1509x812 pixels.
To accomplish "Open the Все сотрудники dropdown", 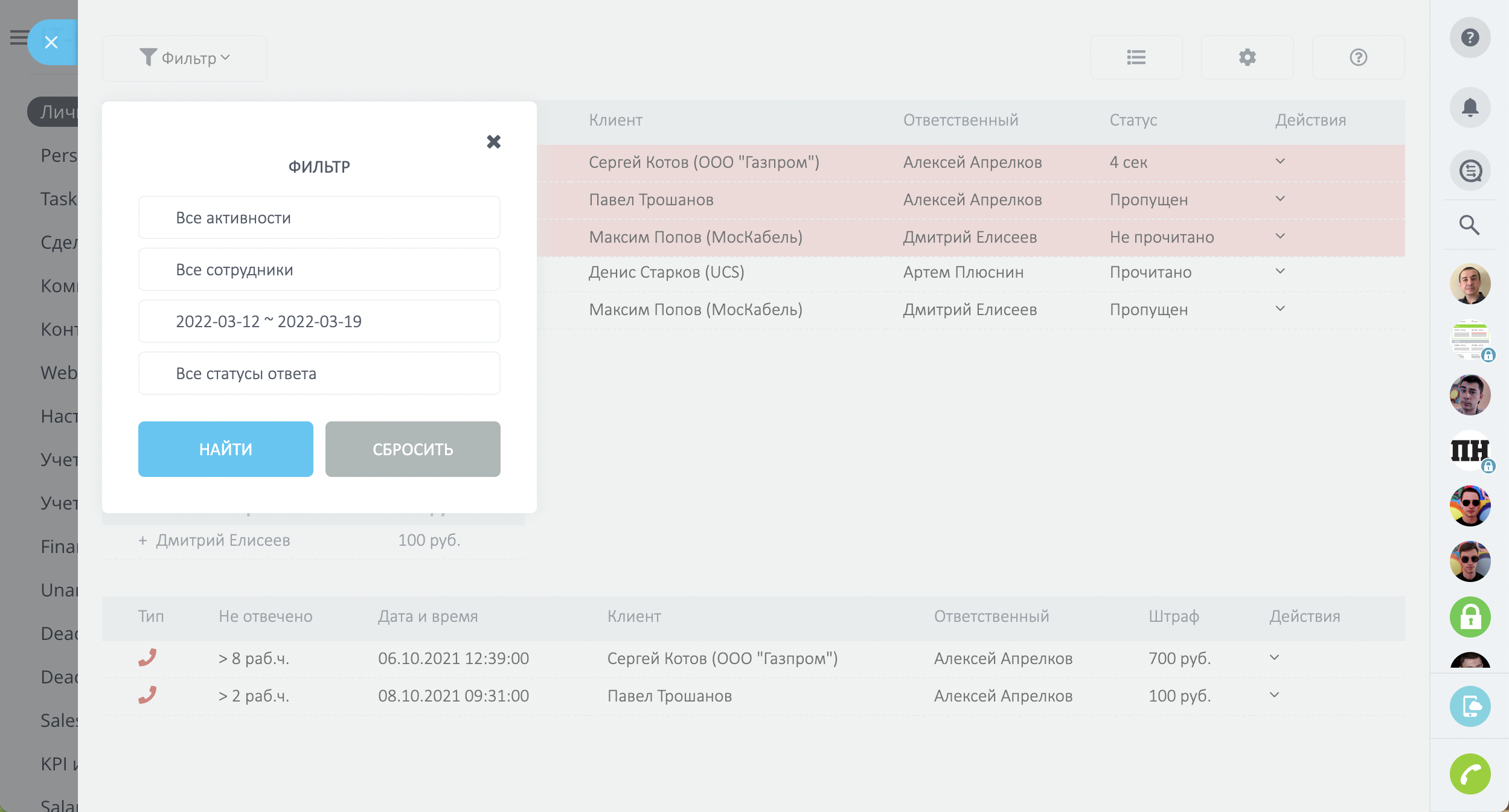I will 319,270.
